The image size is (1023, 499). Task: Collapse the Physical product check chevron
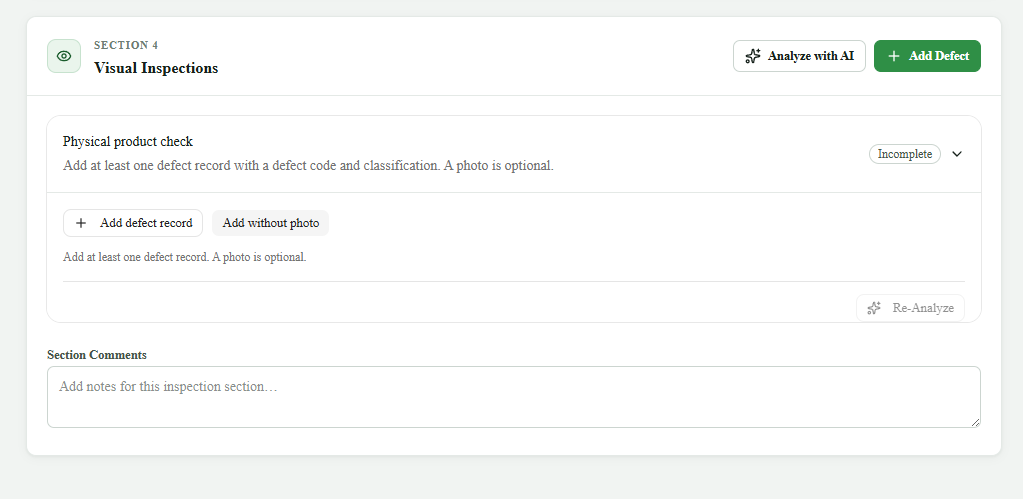click(x=957, y=154)
